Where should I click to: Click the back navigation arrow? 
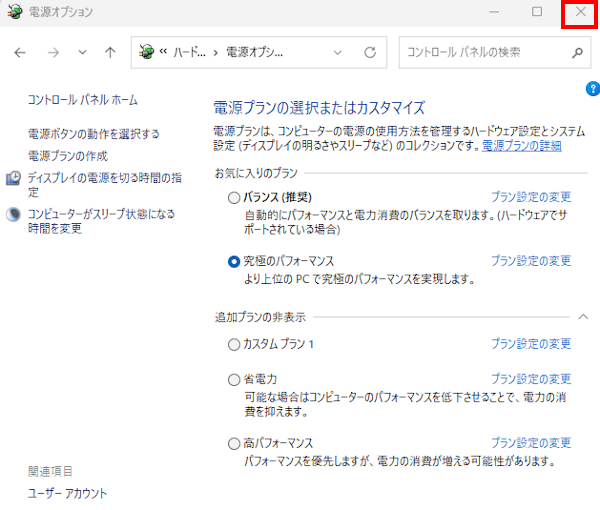pos(20,52)
